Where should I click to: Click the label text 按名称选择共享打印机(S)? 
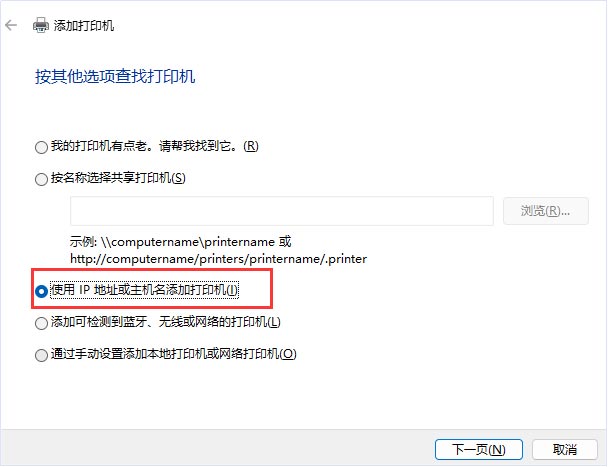(x=118, y=178)
